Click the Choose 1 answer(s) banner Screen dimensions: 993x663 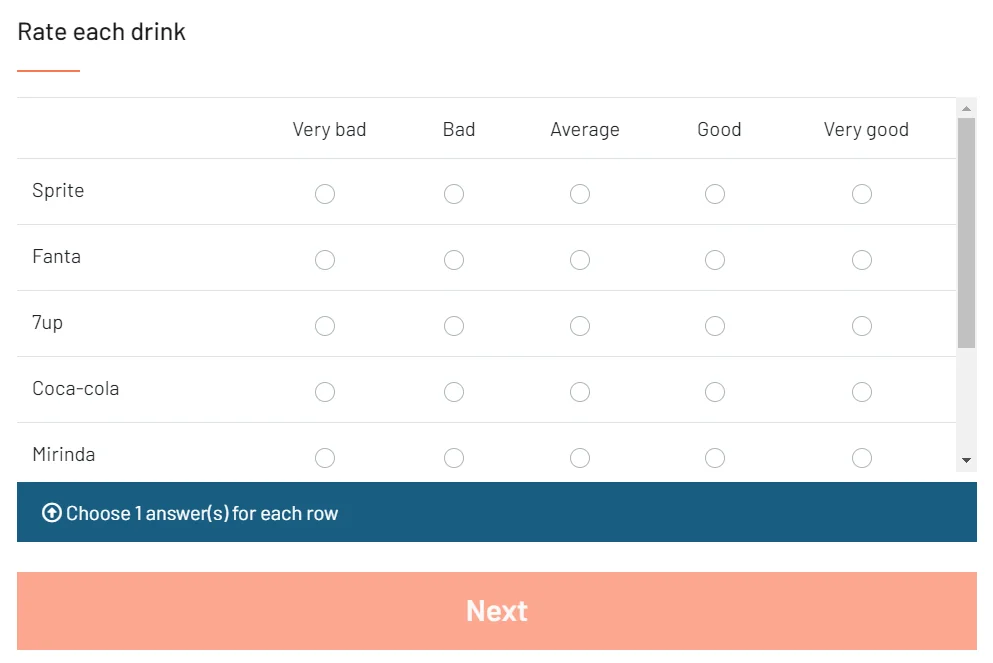tap(496, 512)
